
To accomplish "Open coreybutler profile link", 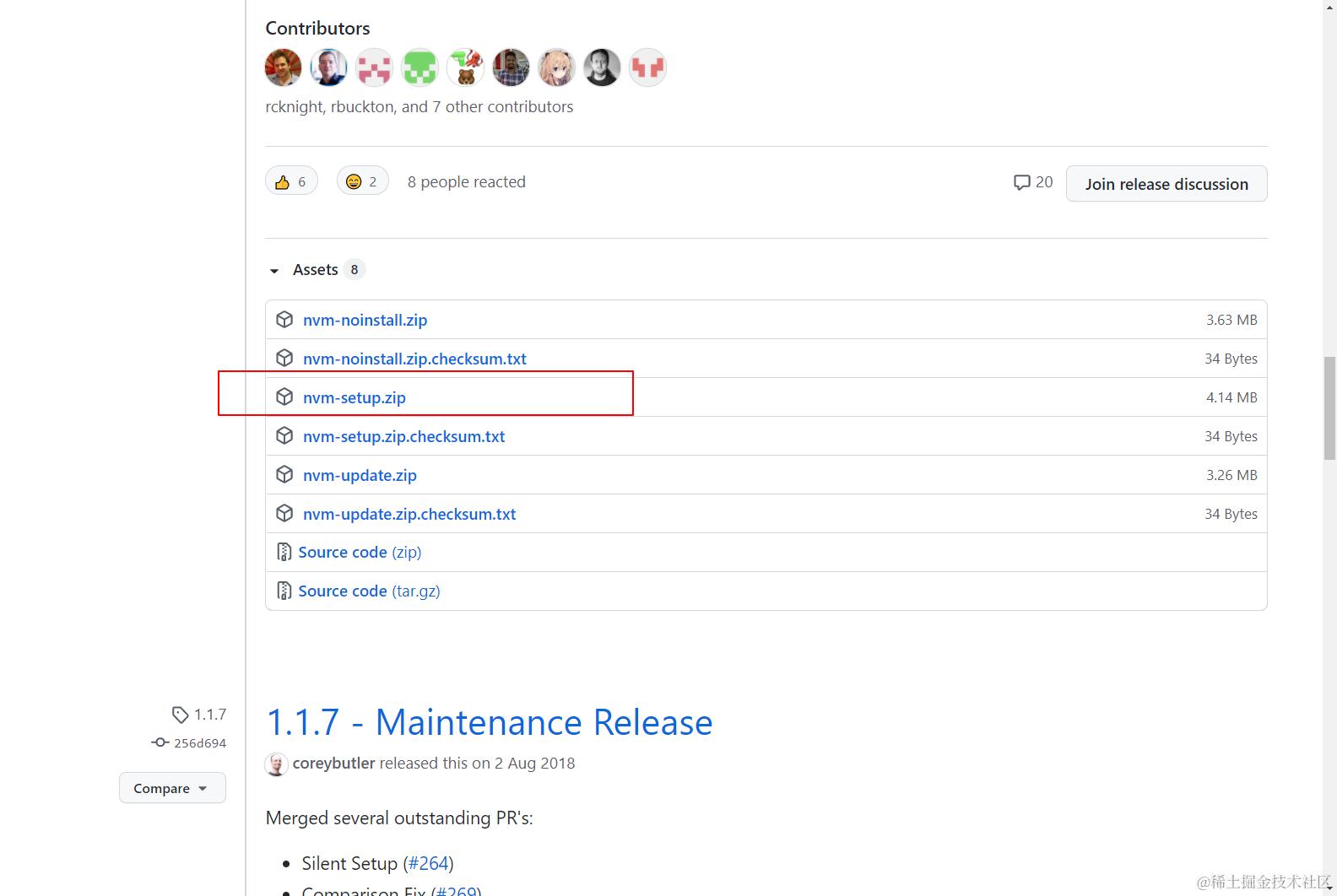I will pos(333,763).
